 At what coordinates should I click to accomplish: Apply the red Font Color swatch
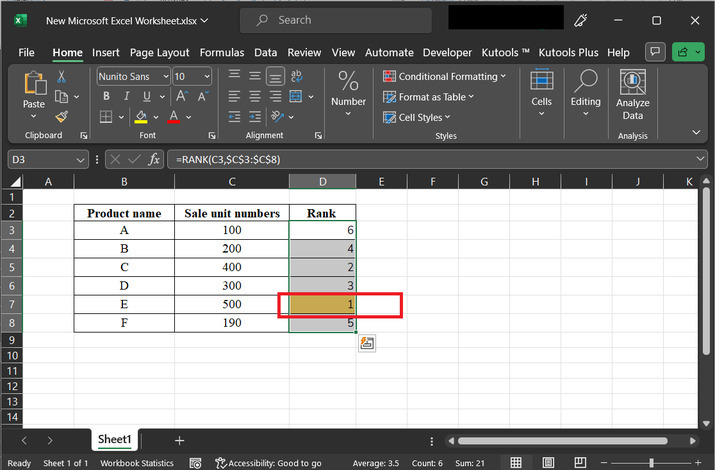173,117
